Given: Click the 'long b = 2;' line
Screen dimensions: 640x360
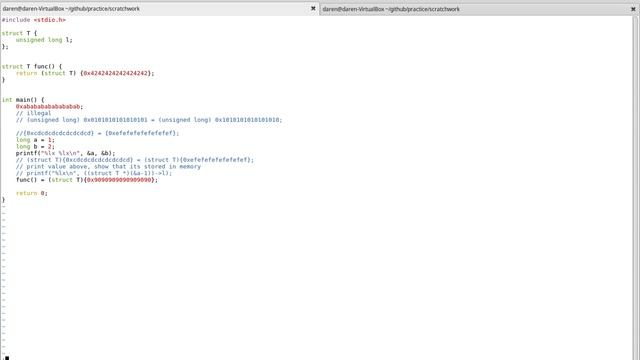Looking at the screenshot, I should (35, 146).
